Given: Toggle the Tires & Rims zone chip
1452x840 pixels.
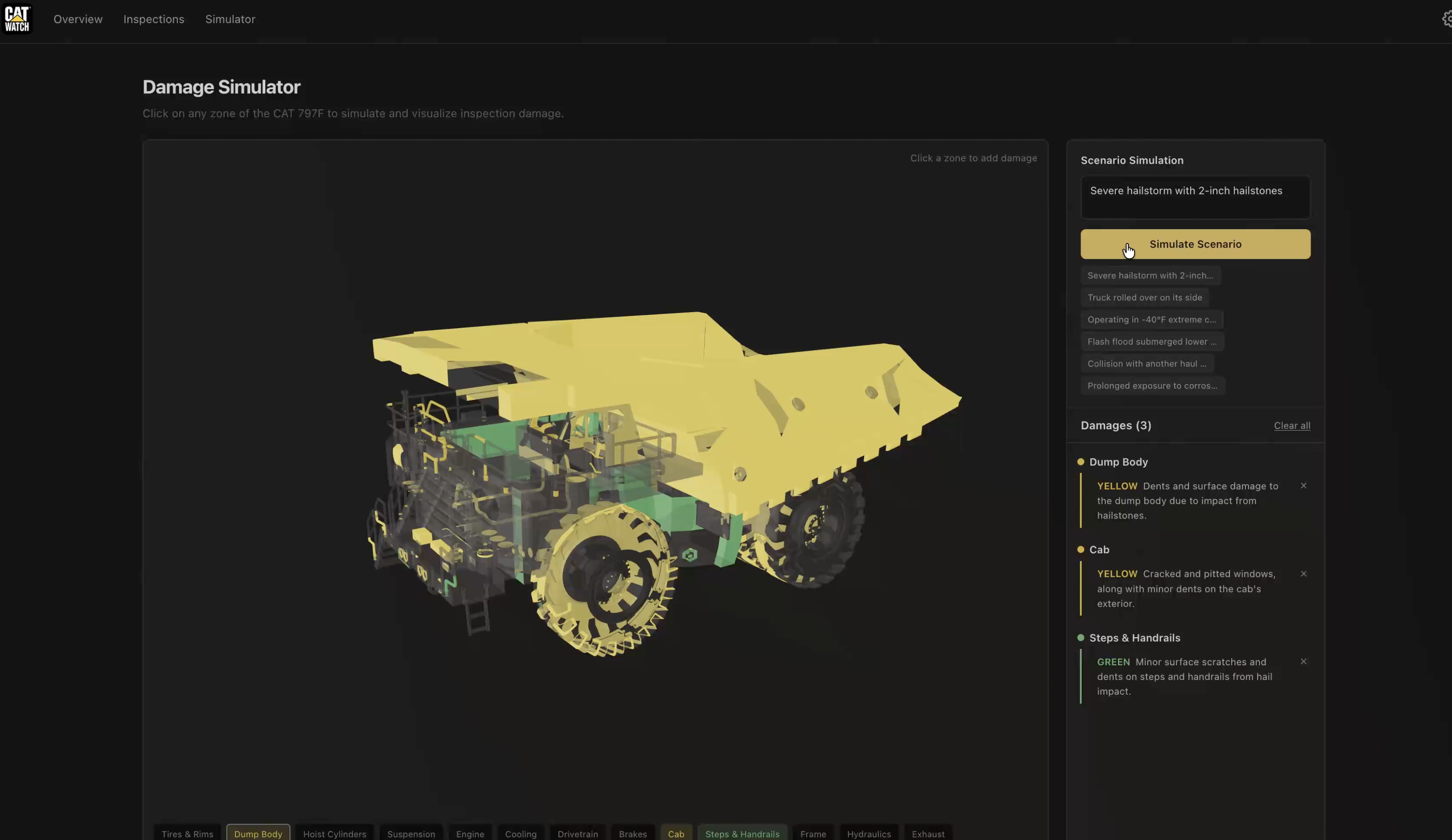Looking at the screenshot, I should 187,833.
